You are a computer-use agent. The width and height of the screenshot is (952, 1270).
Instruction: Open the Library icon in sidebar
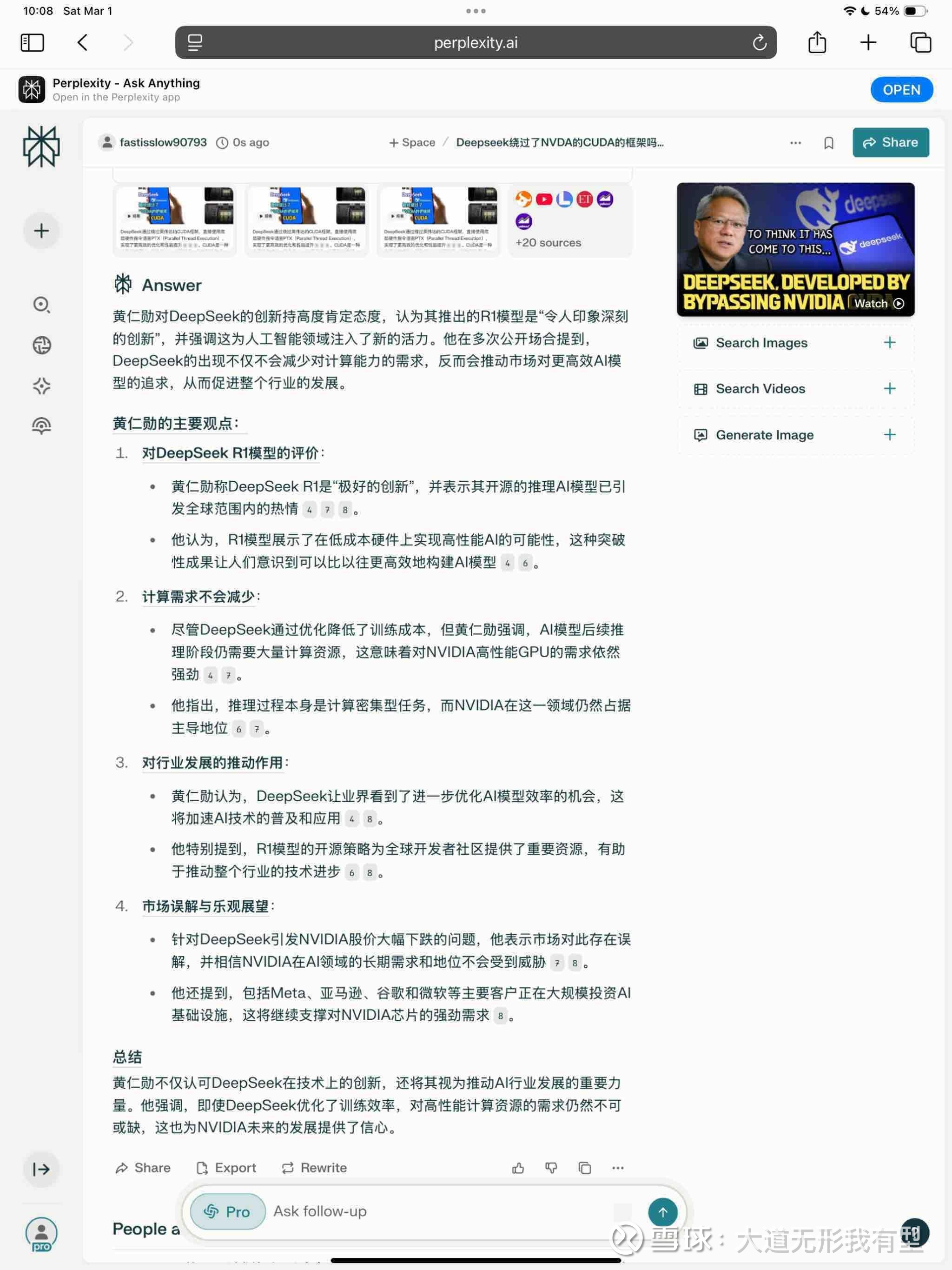click(x=41, y=426)
